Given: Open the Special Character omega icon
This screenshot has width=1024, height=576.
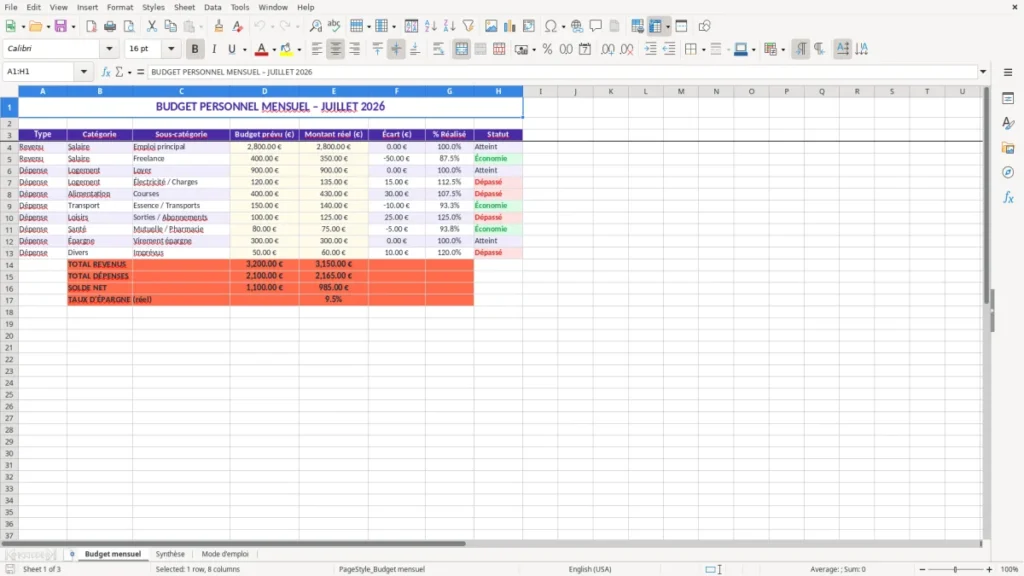Looking at the screenshot, I should click(x=551, y=26).
